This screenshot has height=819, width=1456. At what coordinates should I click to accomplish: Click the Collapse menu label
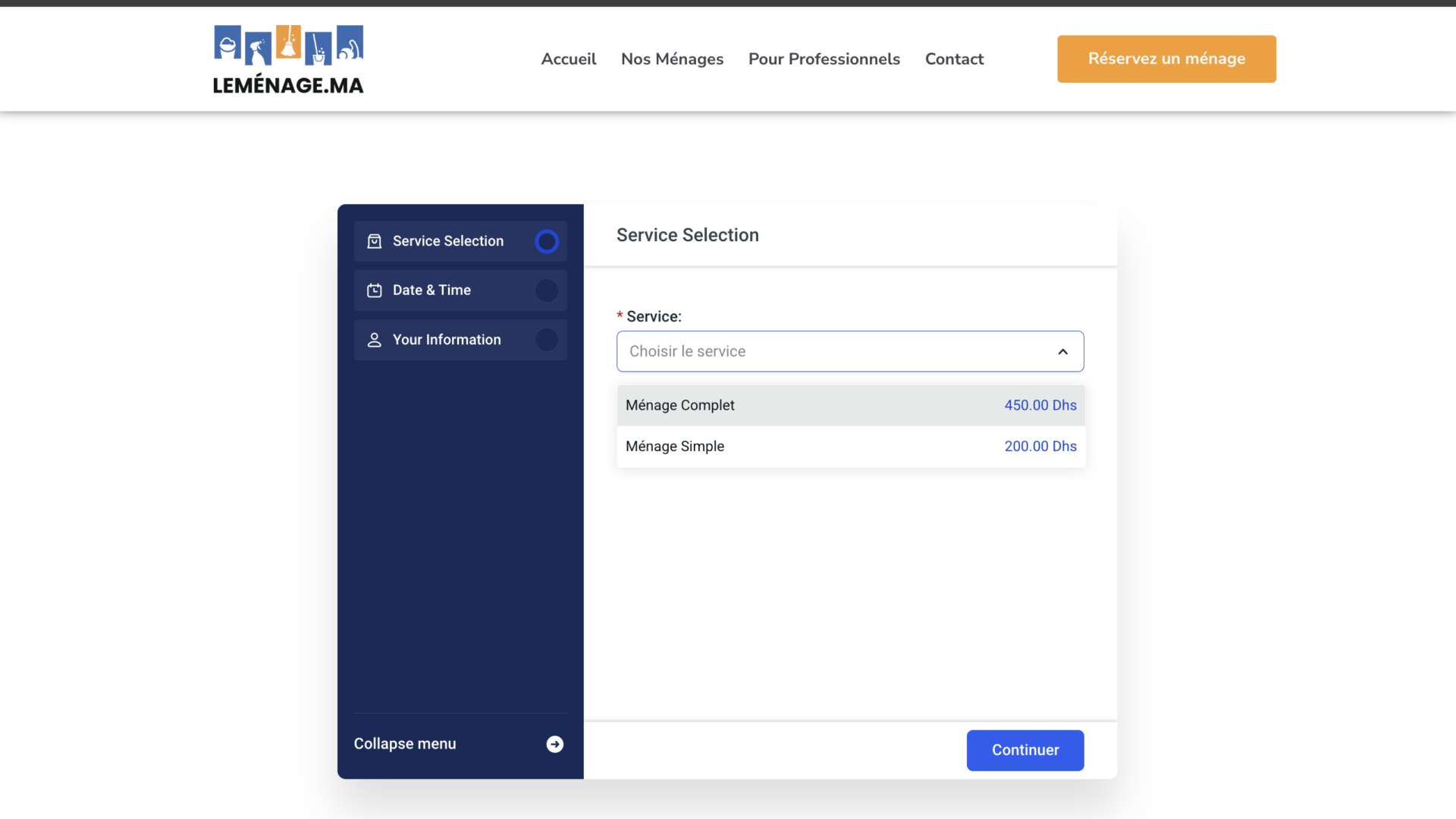405,744
